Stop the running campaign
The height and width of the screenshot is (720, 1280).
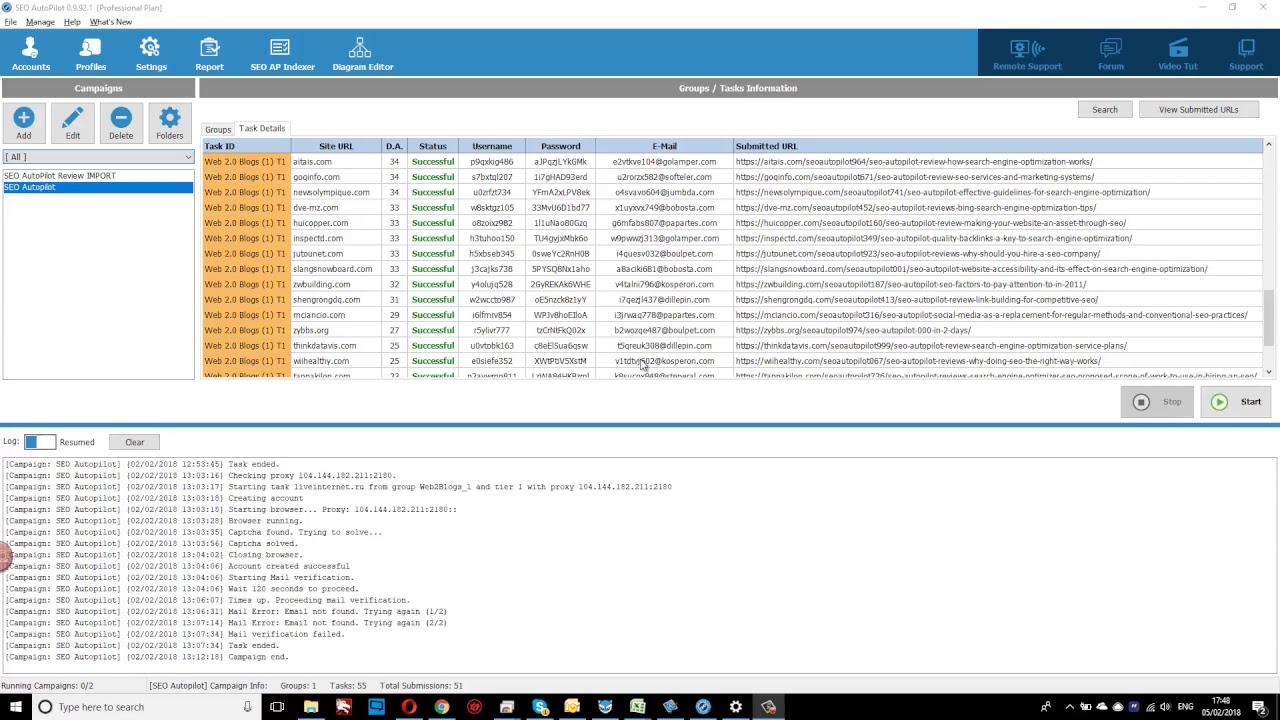pyautogui.click(x=1157, y=402)
